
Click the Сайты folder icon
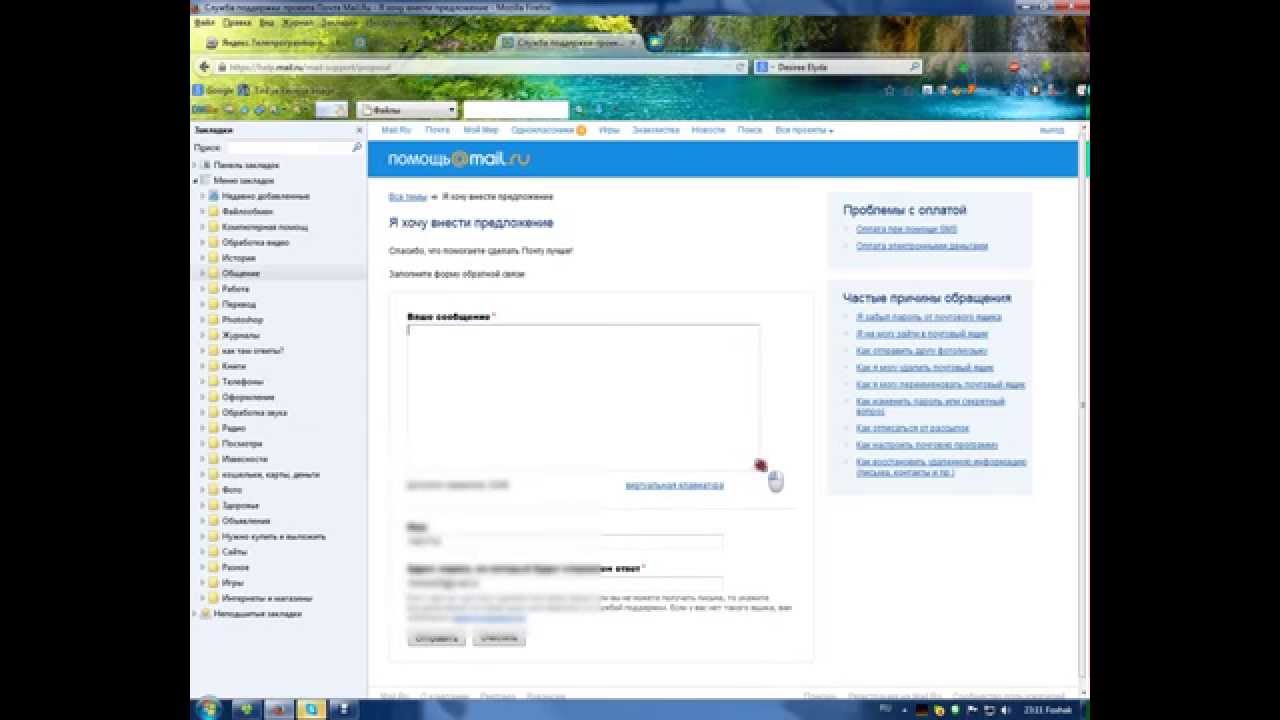213,552
